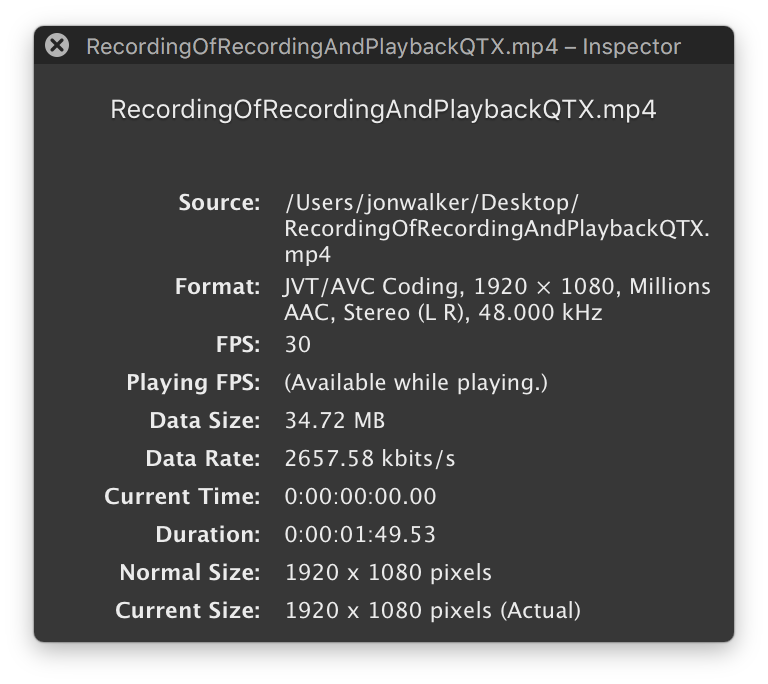Select the 0:00:00:00.00 current time value
Image resolution: width=768 pixels, height=684 pixels.
(360, 497)
